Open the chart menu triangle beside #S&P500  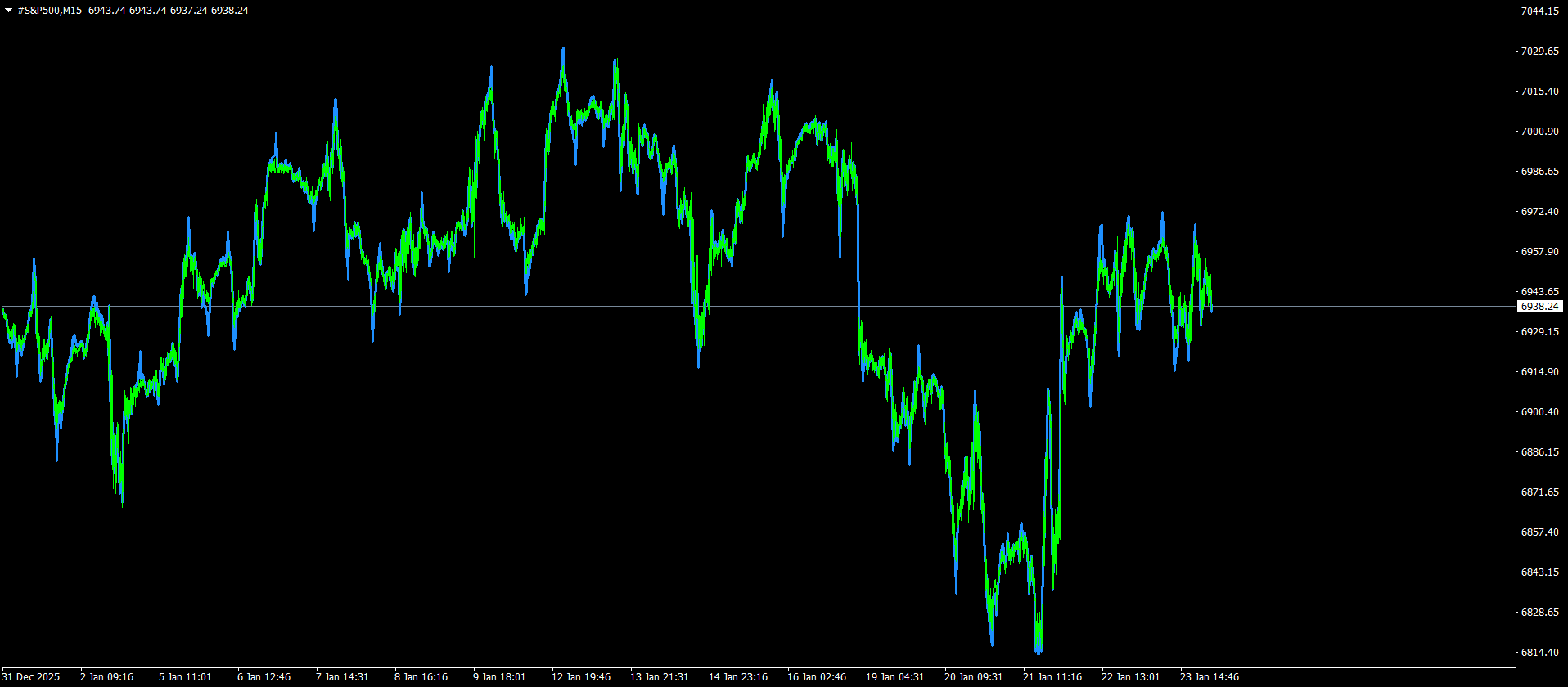[x=8, y=11]
